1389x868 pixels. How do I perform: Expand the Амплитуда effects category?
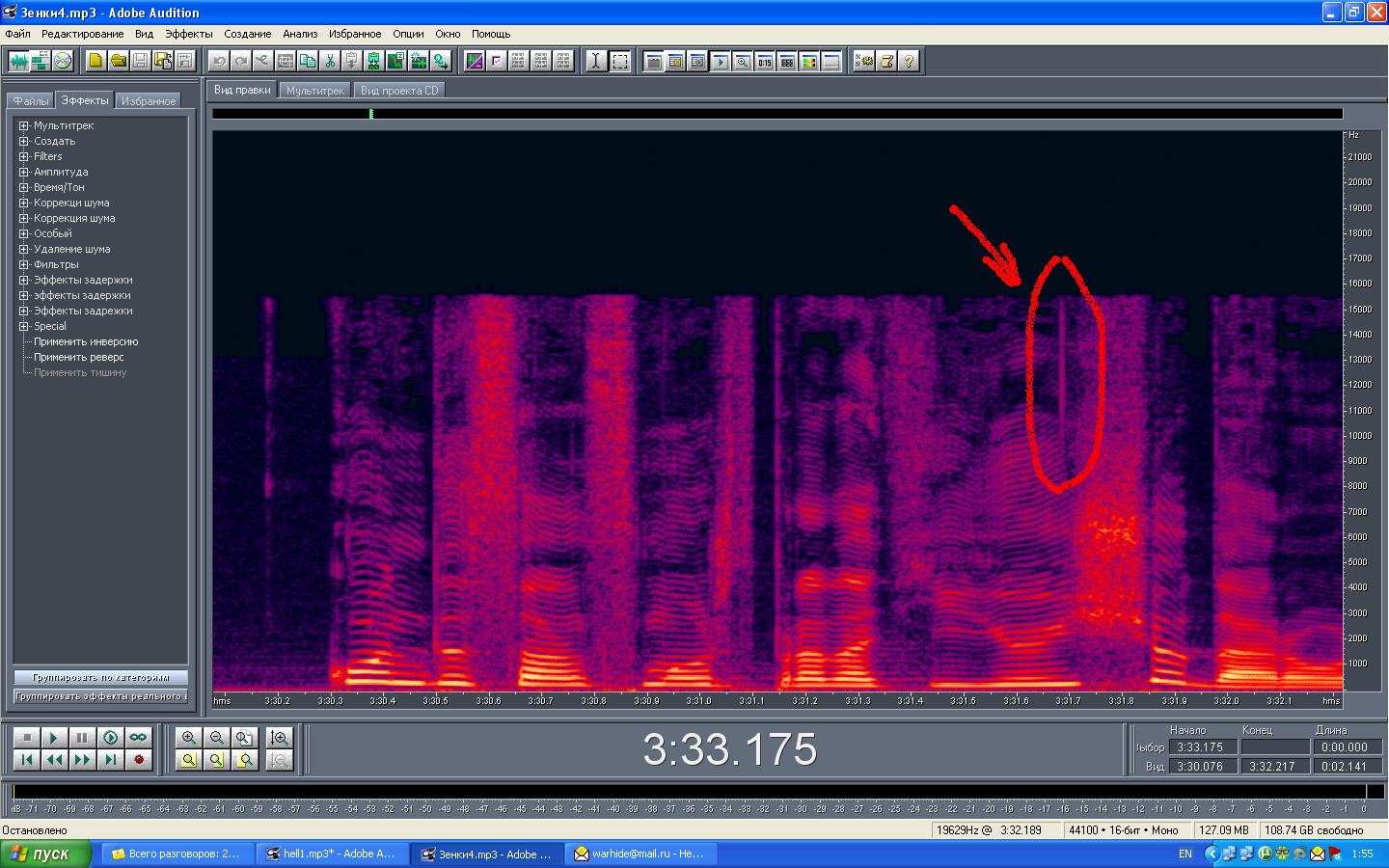pos(24,172)
